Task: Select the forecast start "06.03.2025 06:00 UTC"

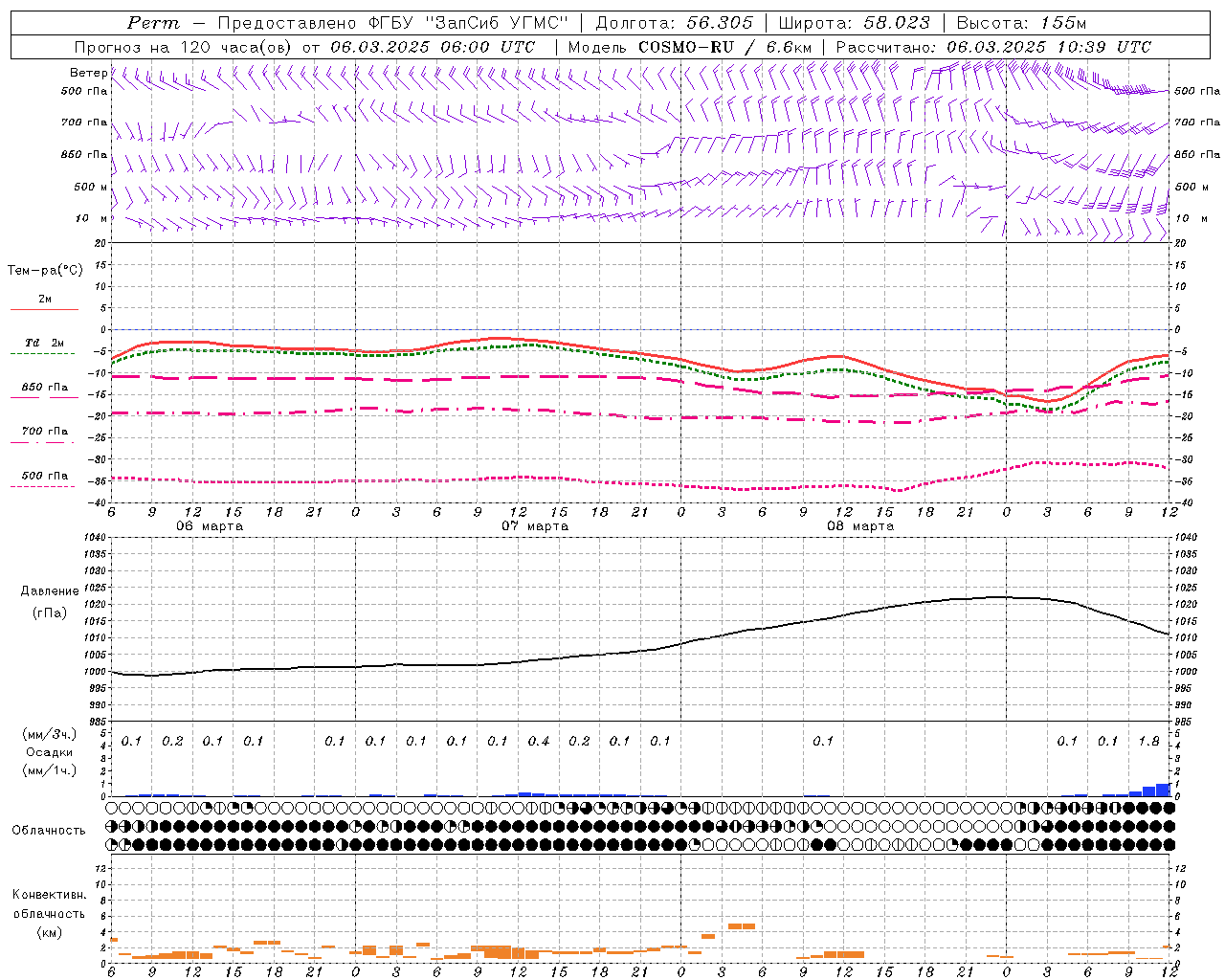Action: point(433,47)
